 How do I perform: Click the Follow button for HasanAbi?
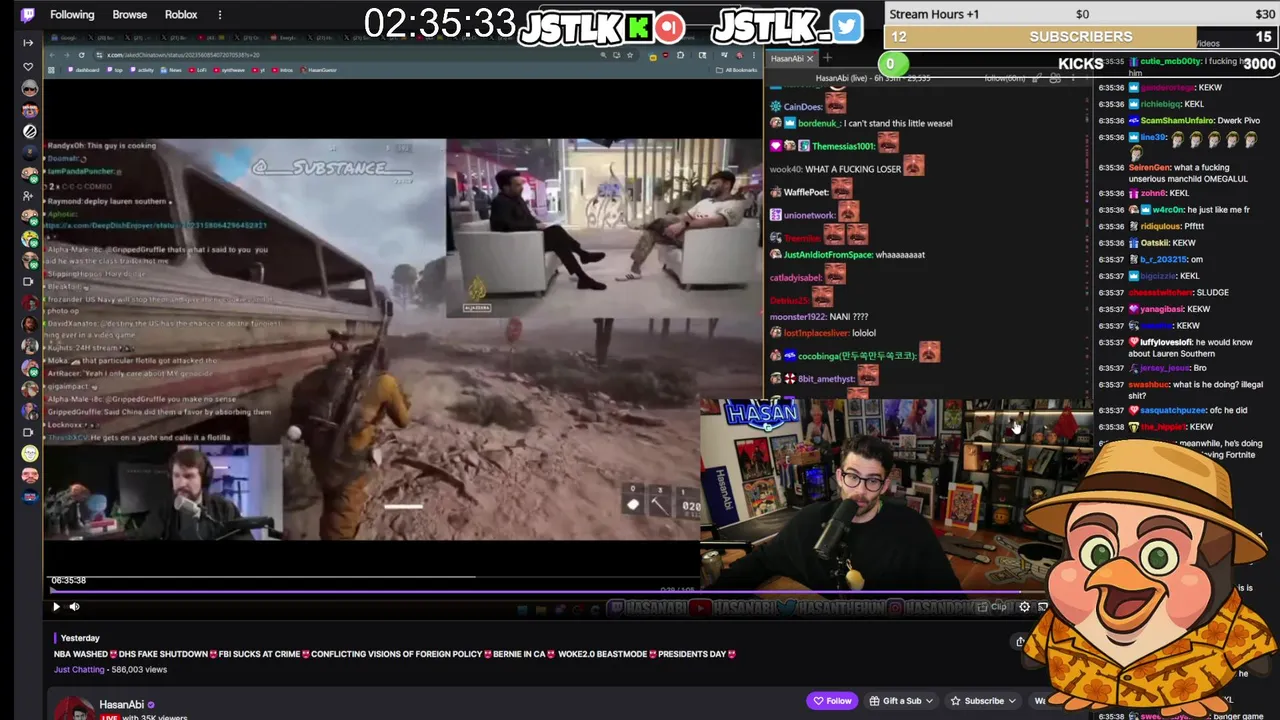[832, 701]
